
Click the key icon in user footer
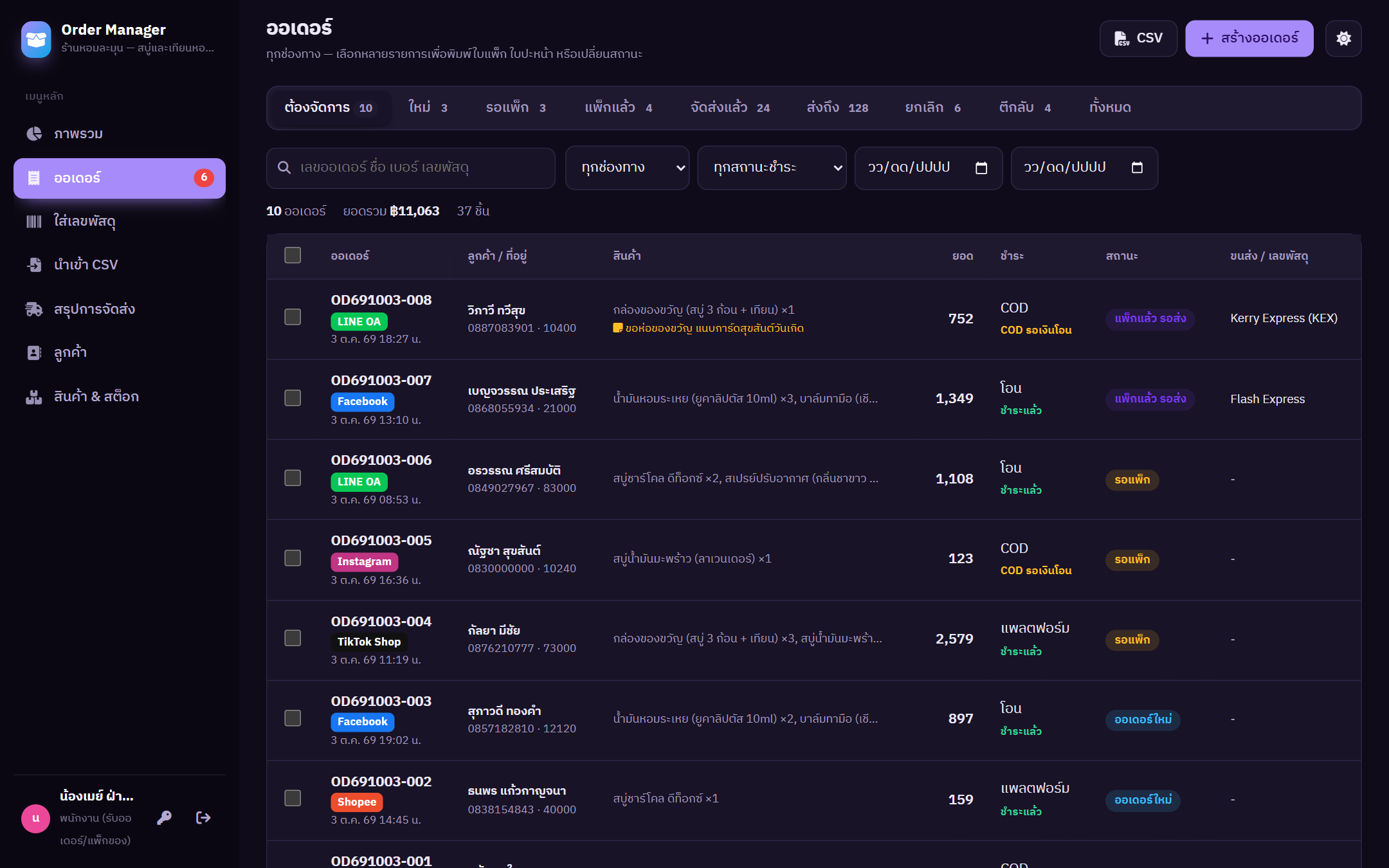pos(165,817)
